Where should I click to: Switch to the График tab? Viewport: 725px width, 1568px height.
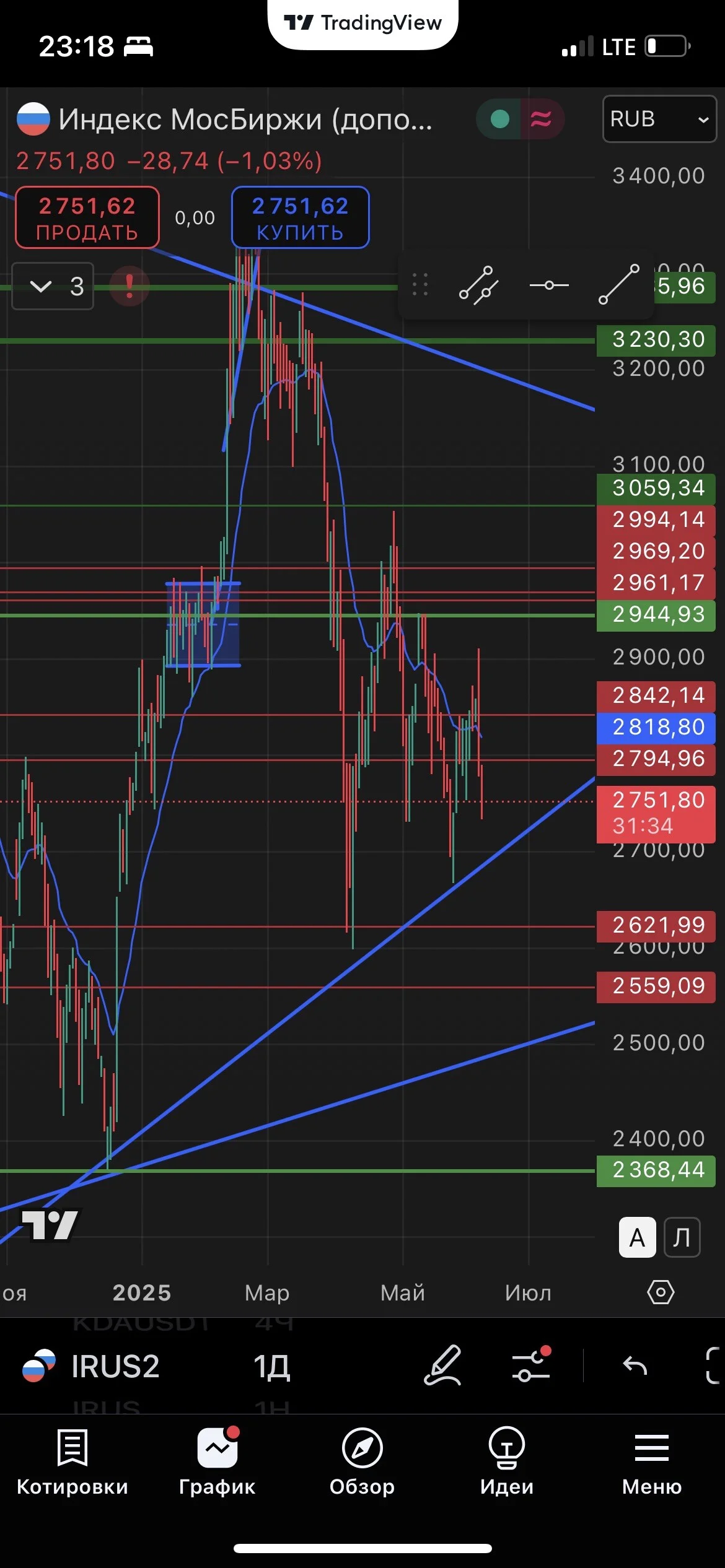[217, 1461]
